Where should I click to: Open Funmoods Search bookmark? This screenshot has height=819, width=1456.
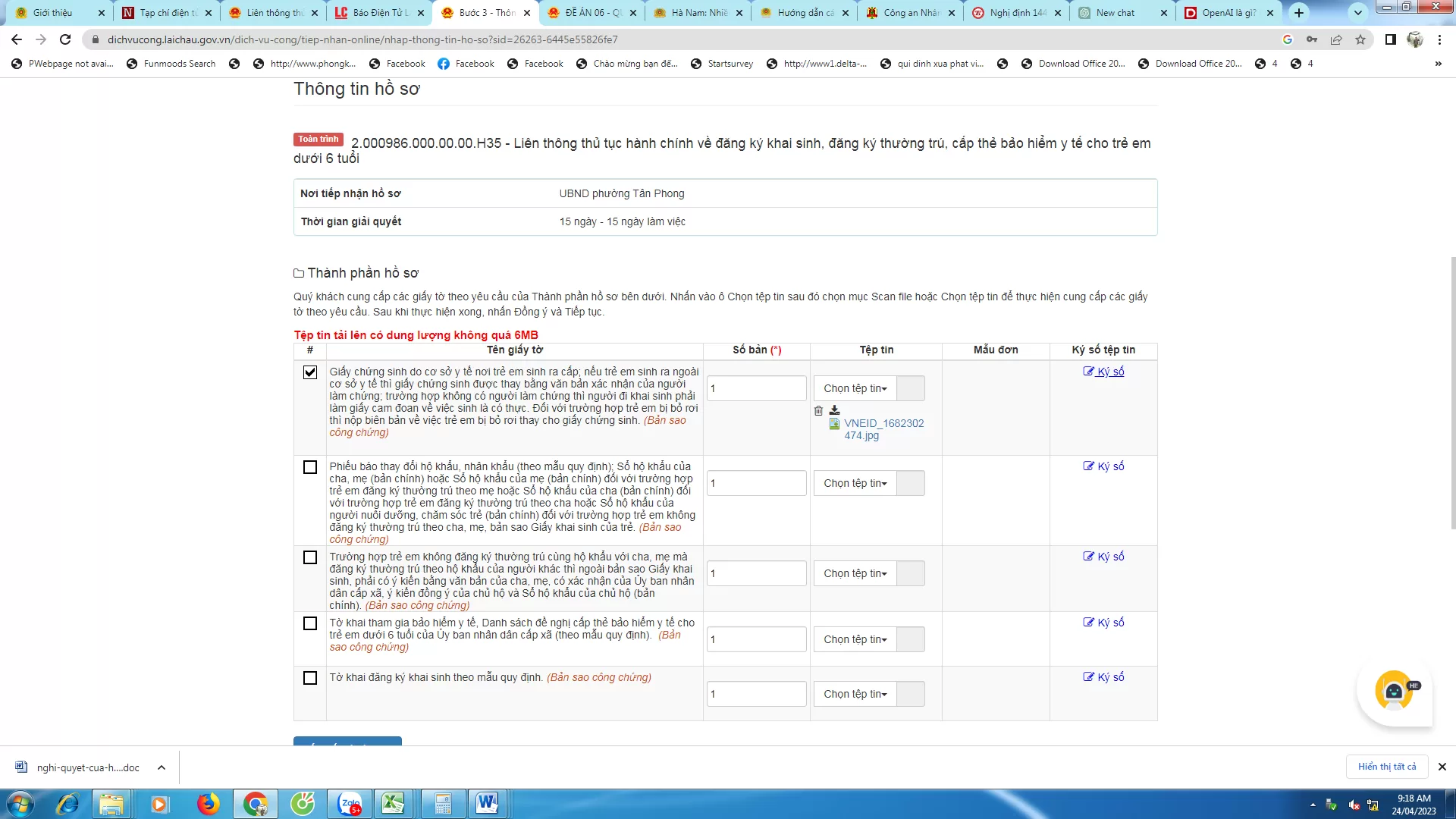click(171, 64)
